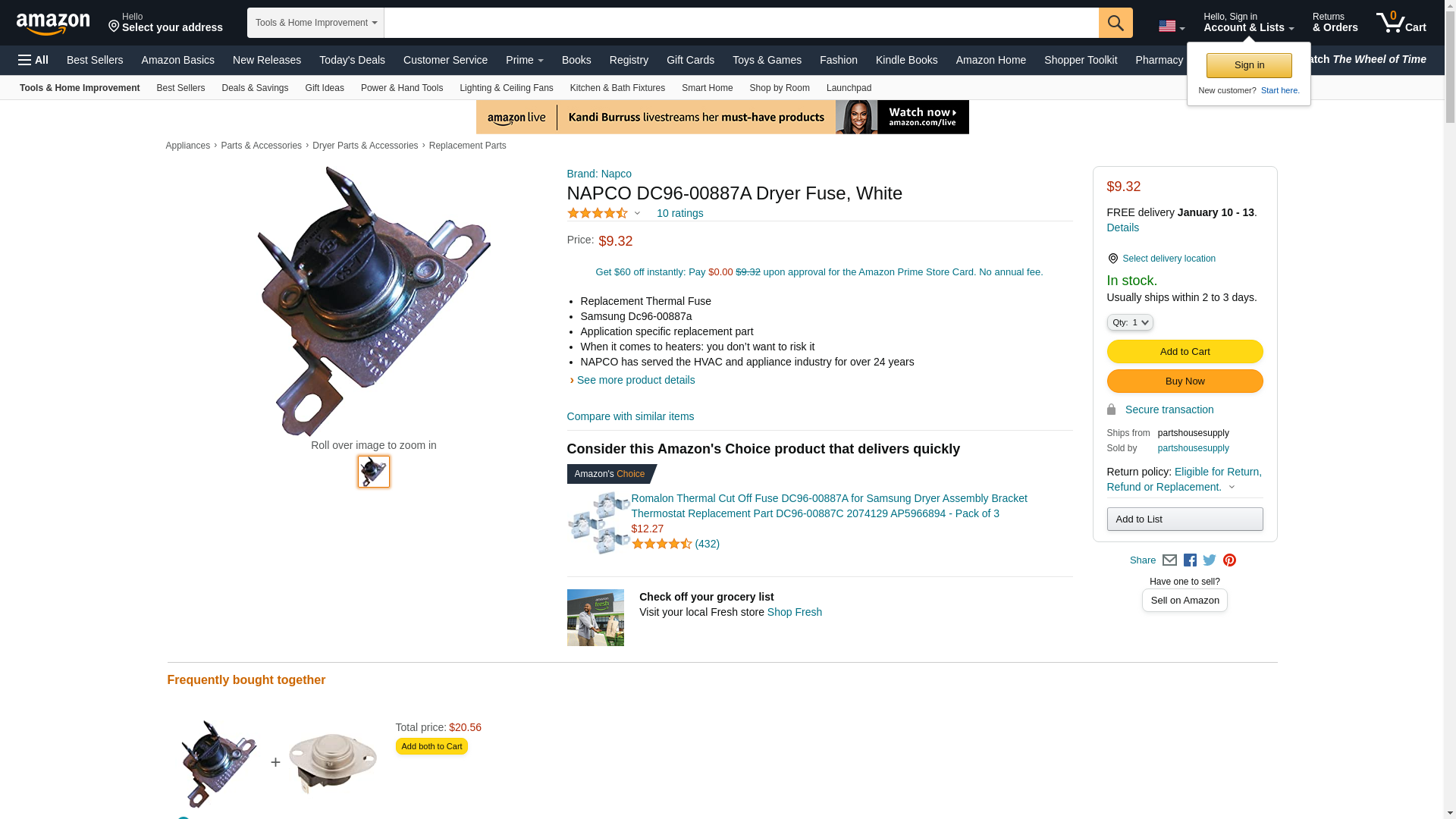Click the Add to Cart button
This screenshot has height=819, width=1456.
[1185, 352]
